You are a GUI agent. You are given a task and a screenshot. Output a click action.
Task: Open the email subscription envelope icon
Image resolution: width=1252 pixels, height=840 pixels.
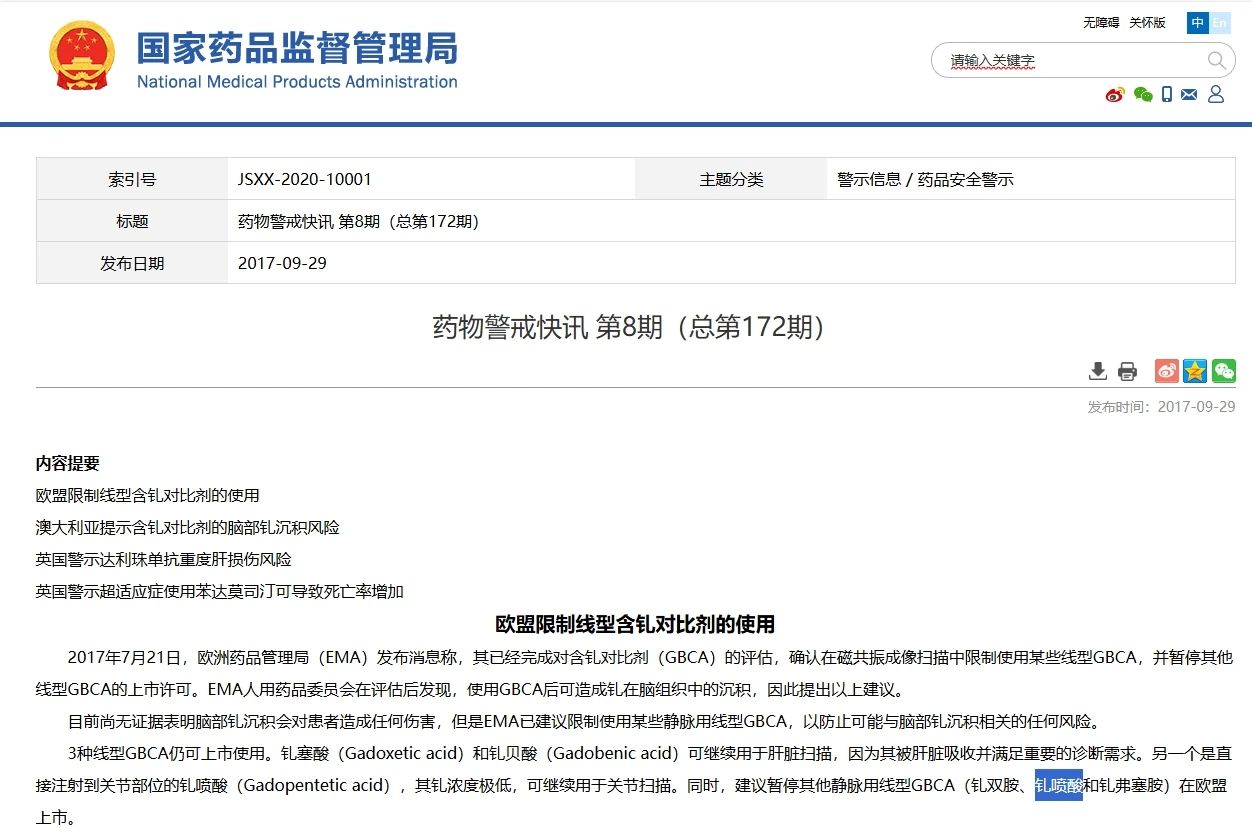tap(1189, 94)
